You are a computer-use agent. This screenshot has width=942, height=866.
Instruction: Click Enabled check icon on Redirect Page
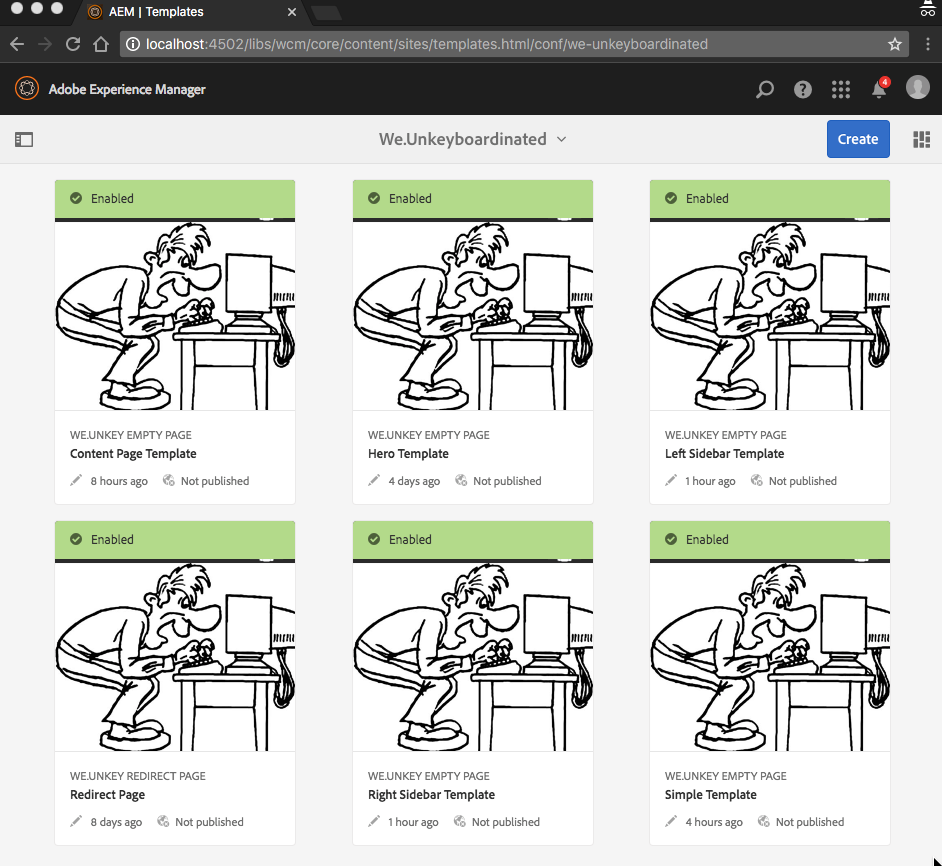(76, 539)
